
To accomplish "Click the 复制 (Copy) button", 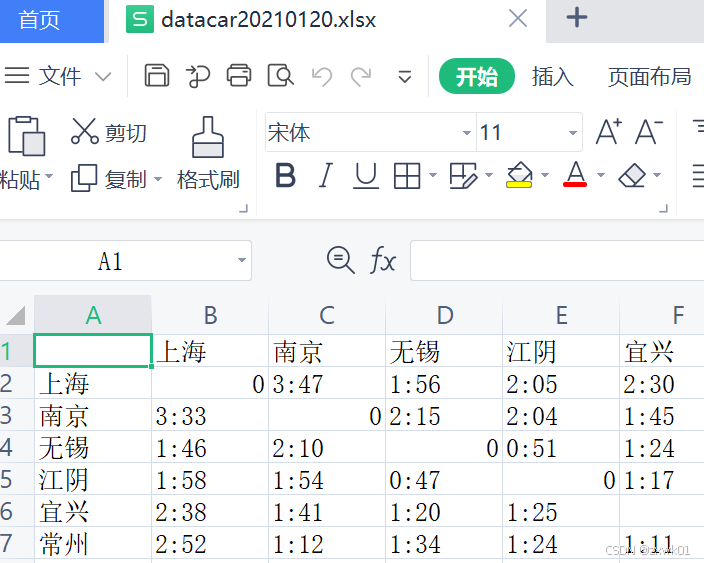I will [x=109, y=179].
